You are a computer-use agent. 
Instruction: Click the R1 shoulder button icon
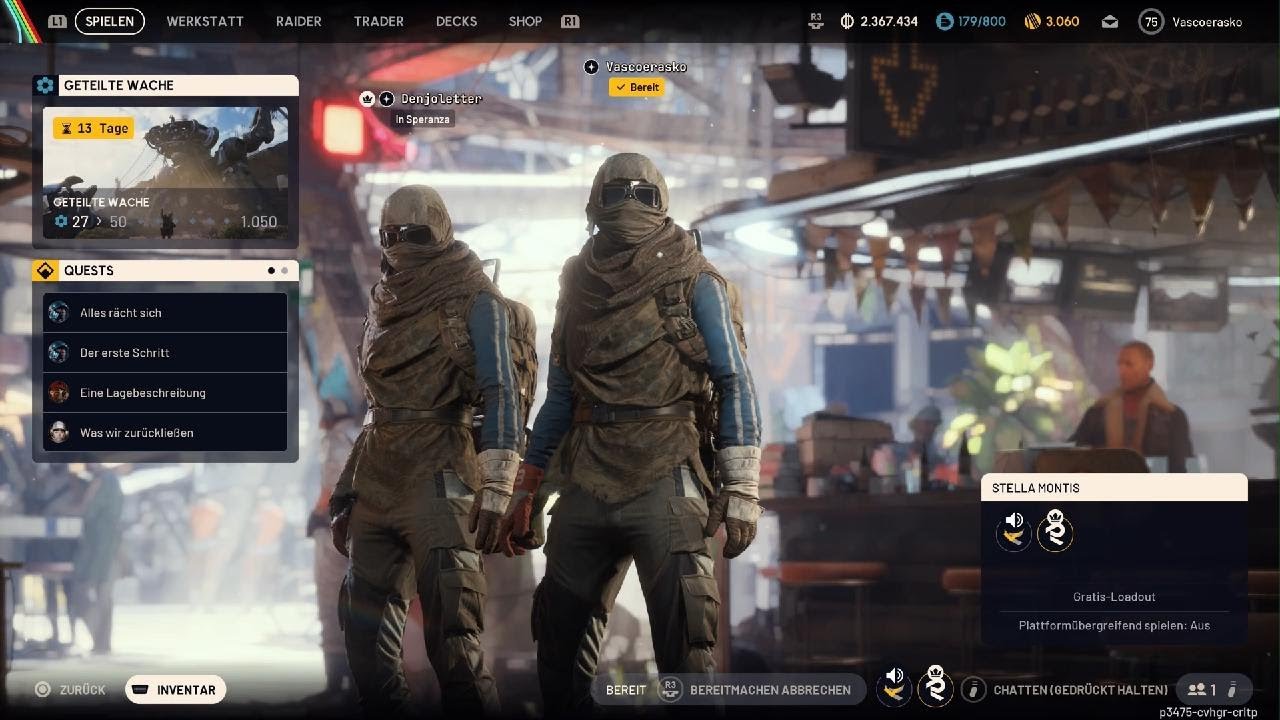(x=570, y=21)
